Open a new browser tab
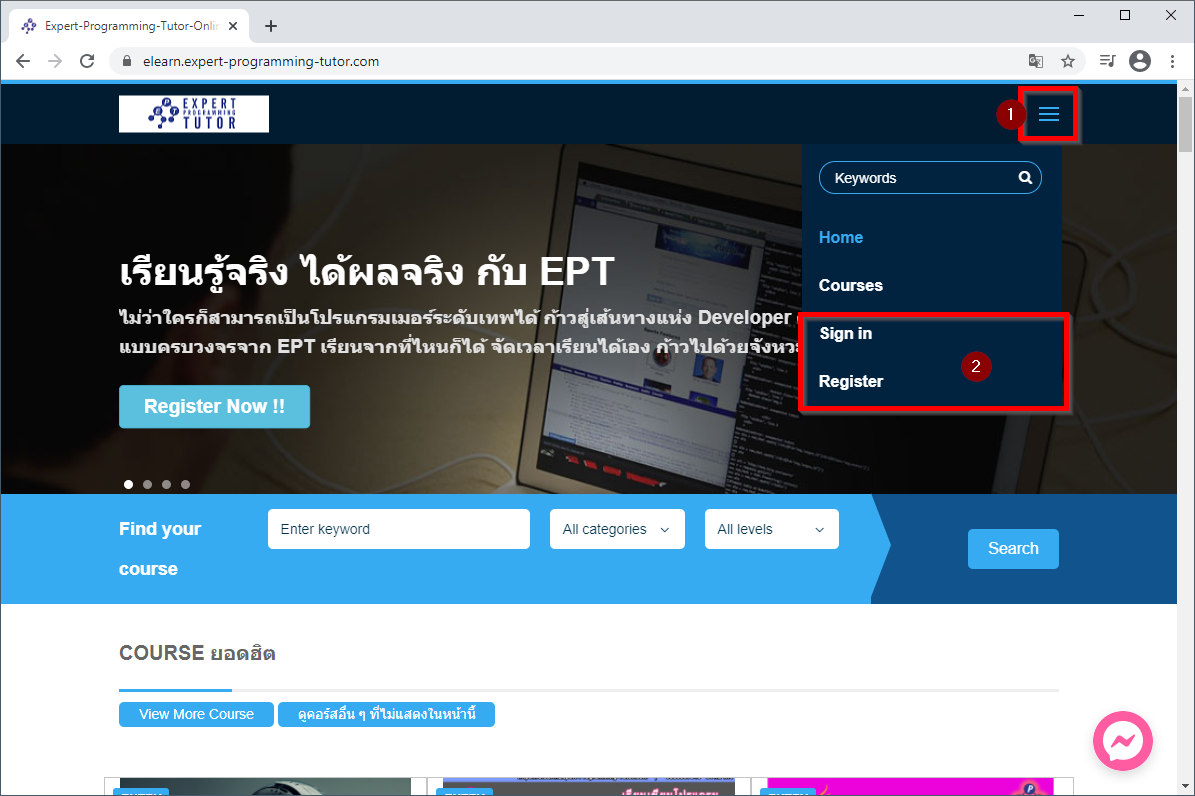The width and height of the screenshot is (1195, 796). [x=271, y=26]
